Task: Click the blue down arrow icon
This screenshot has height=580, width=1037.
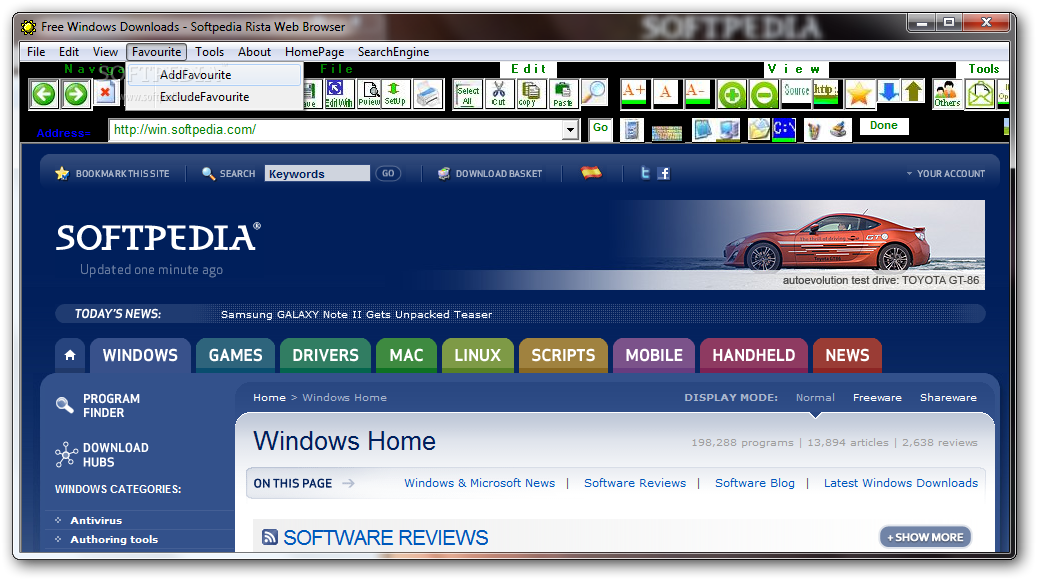Action: (x=889, y=92)
